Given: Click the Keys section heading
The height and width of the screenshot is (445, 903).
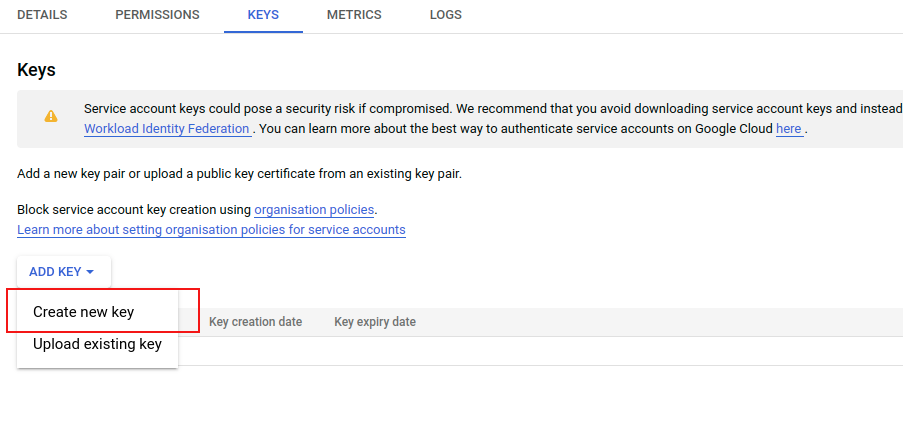Looking at the screenshot, I should [x=36, y=70].
